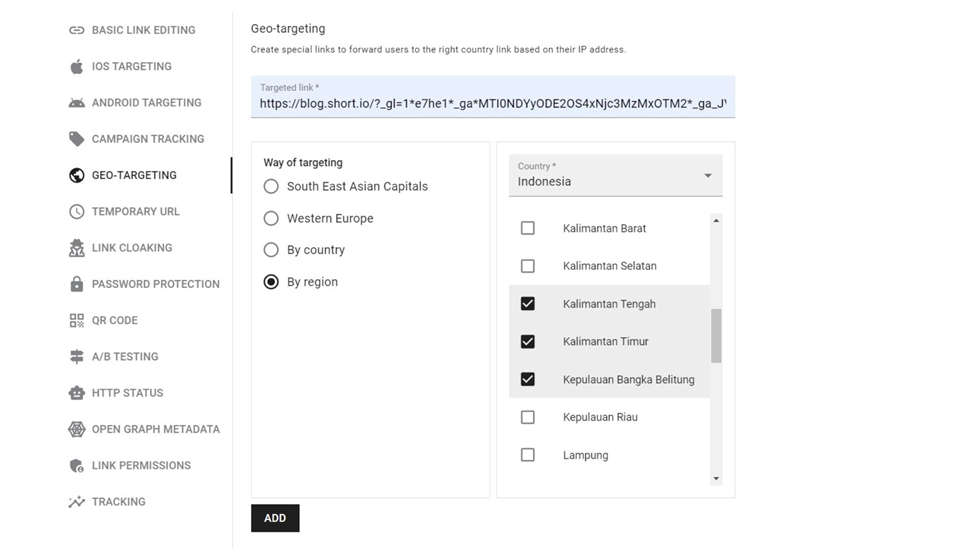The height and width of the screenshot is (548, 975).
Task: Click the Android robot icon in sidebar
Action: pos(77,103)
